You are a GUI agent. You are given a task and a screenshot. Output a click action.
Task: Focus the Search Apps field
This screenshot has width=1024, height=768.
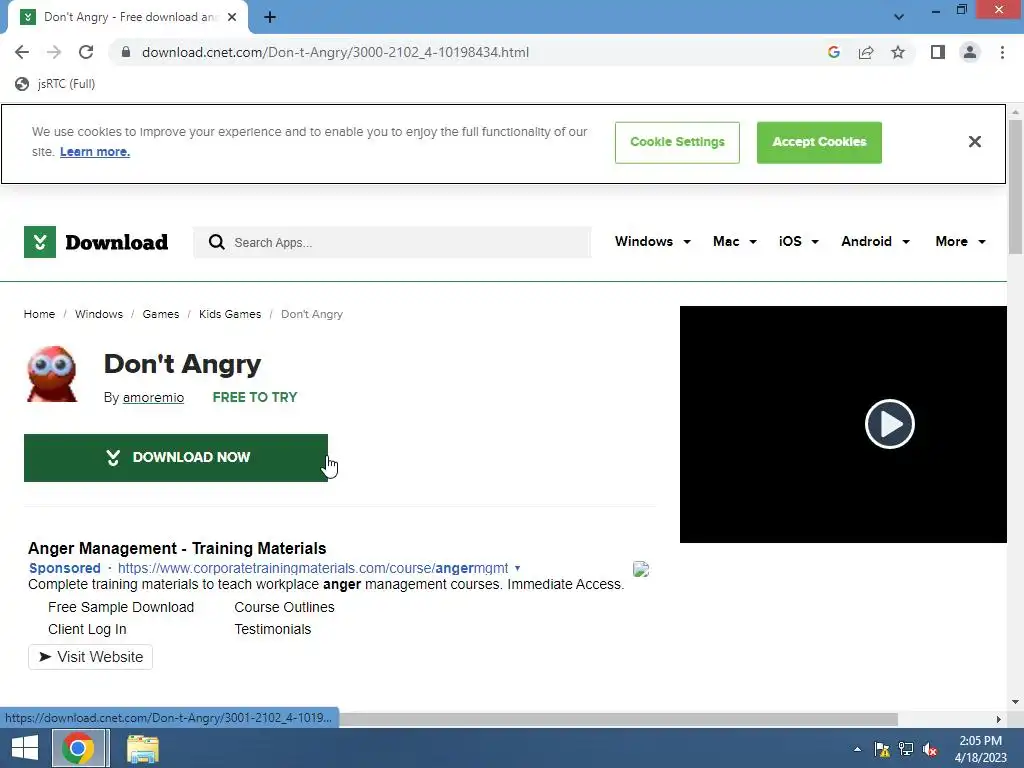click(x=392, y=242)
